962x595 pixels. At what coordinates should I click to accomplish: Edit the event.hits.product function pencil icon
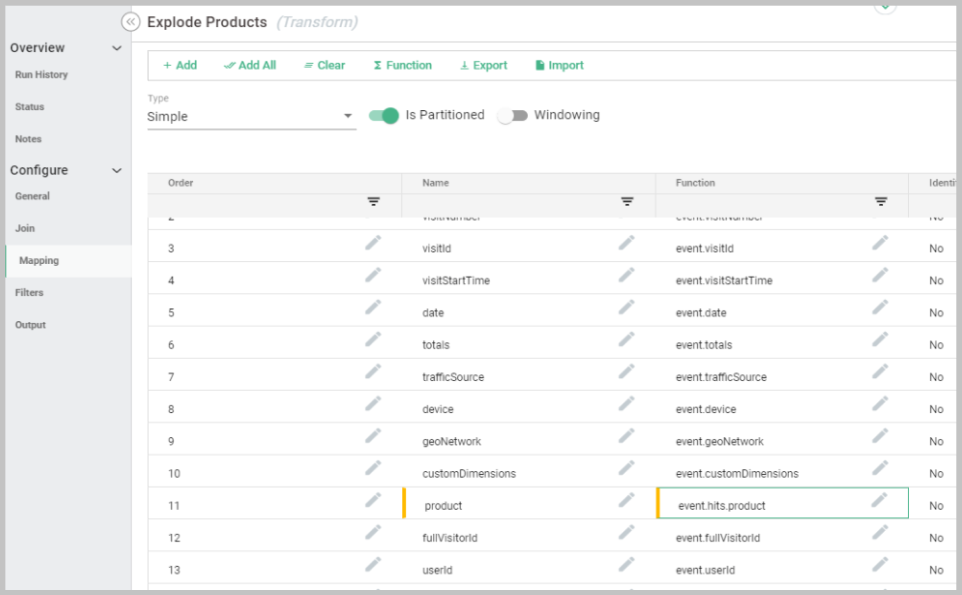(879, 500)
